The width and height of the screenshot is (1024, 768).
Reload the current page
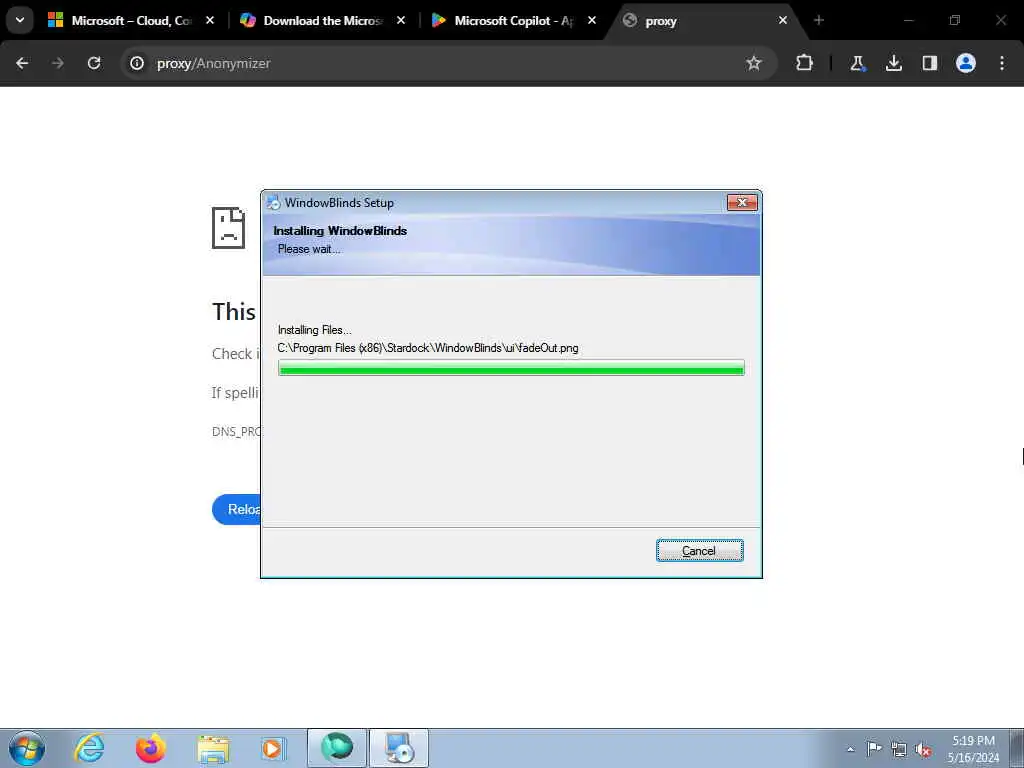pos(94,63)
